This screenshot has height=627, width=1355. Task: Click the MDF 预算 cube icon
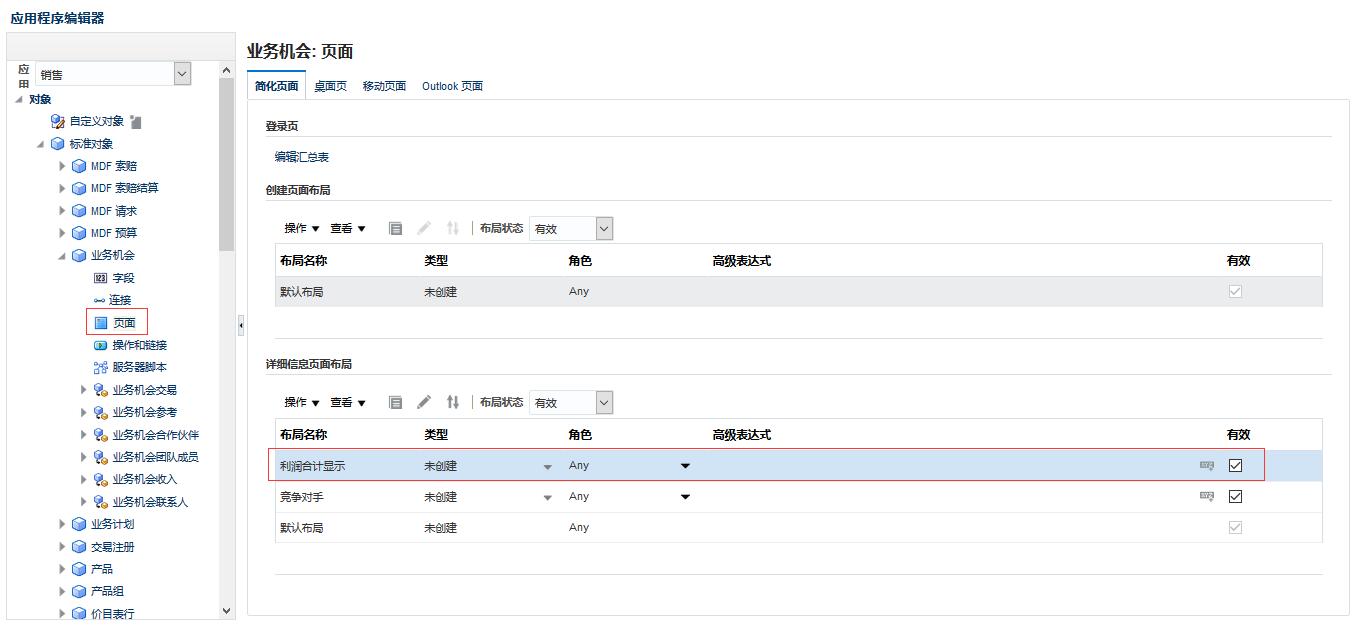point(80,233)
